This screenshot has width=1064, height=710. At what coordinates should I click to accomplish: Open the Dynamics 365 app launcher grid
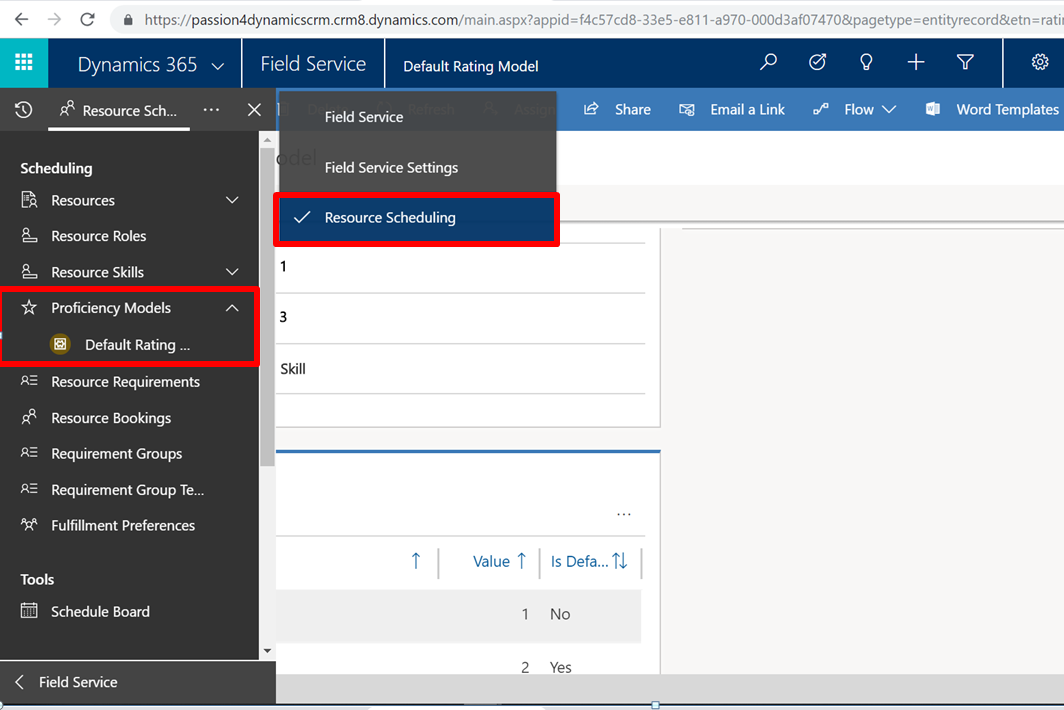click(x=24, y=64)
